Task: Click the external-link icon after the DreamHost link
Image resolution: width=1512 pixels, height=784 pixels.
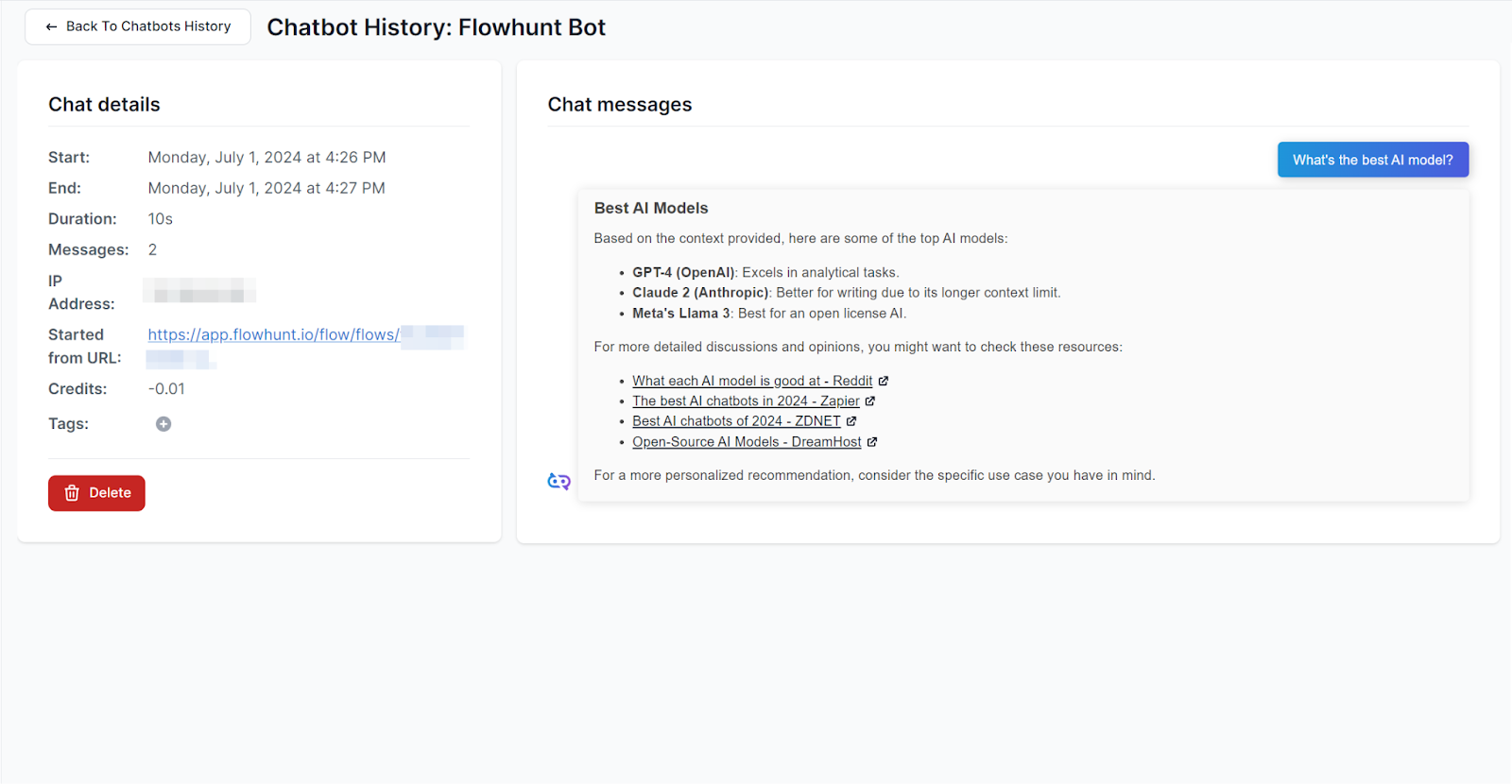Action: click(871, 441)
